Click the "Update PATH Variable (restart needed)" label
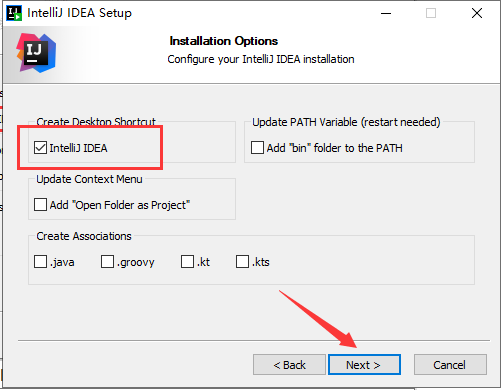The image size is (503, 390). click(x=346, y=122)
